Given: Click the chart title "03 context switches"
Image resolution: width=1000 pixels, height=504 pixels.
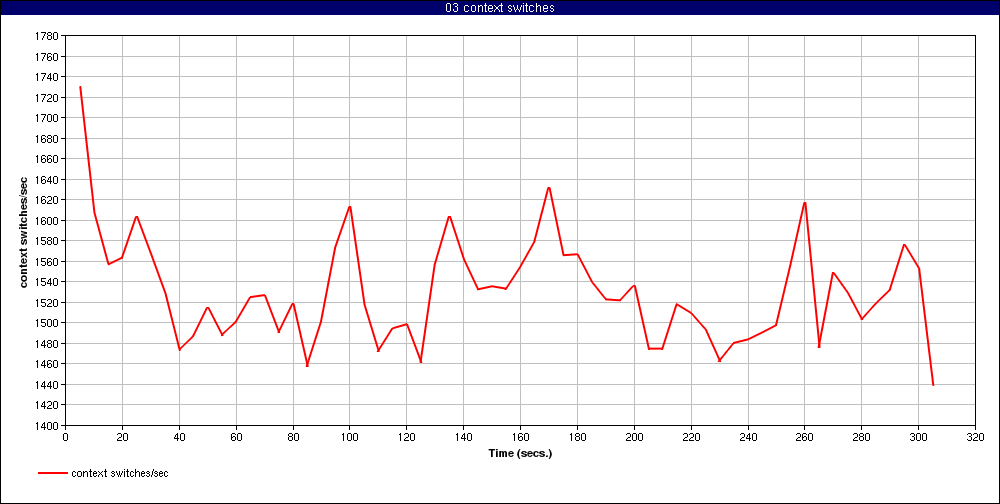Looking at the screenshot, I should (499, 8).
